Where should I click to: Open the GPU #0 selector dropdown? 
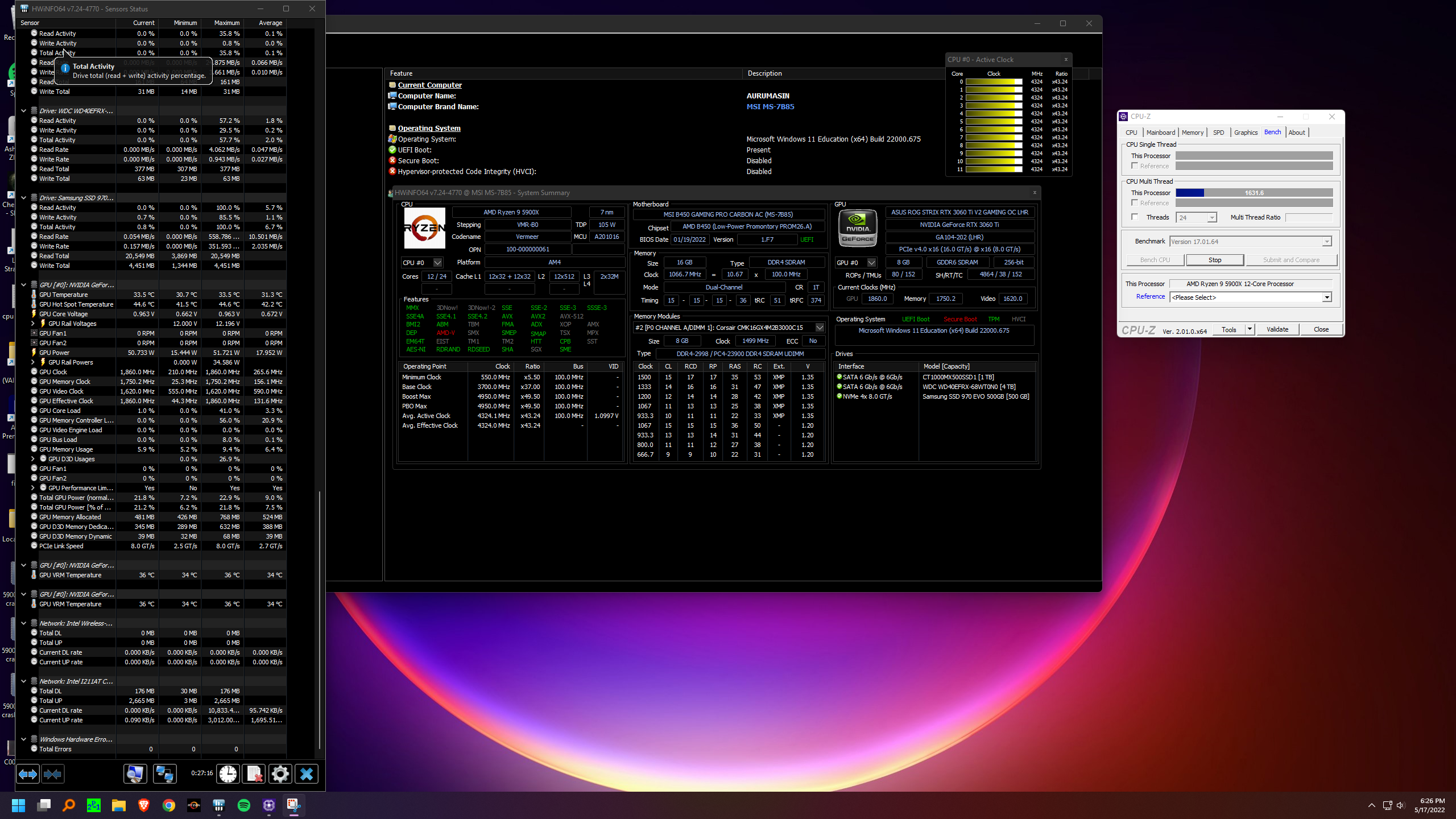871,263
